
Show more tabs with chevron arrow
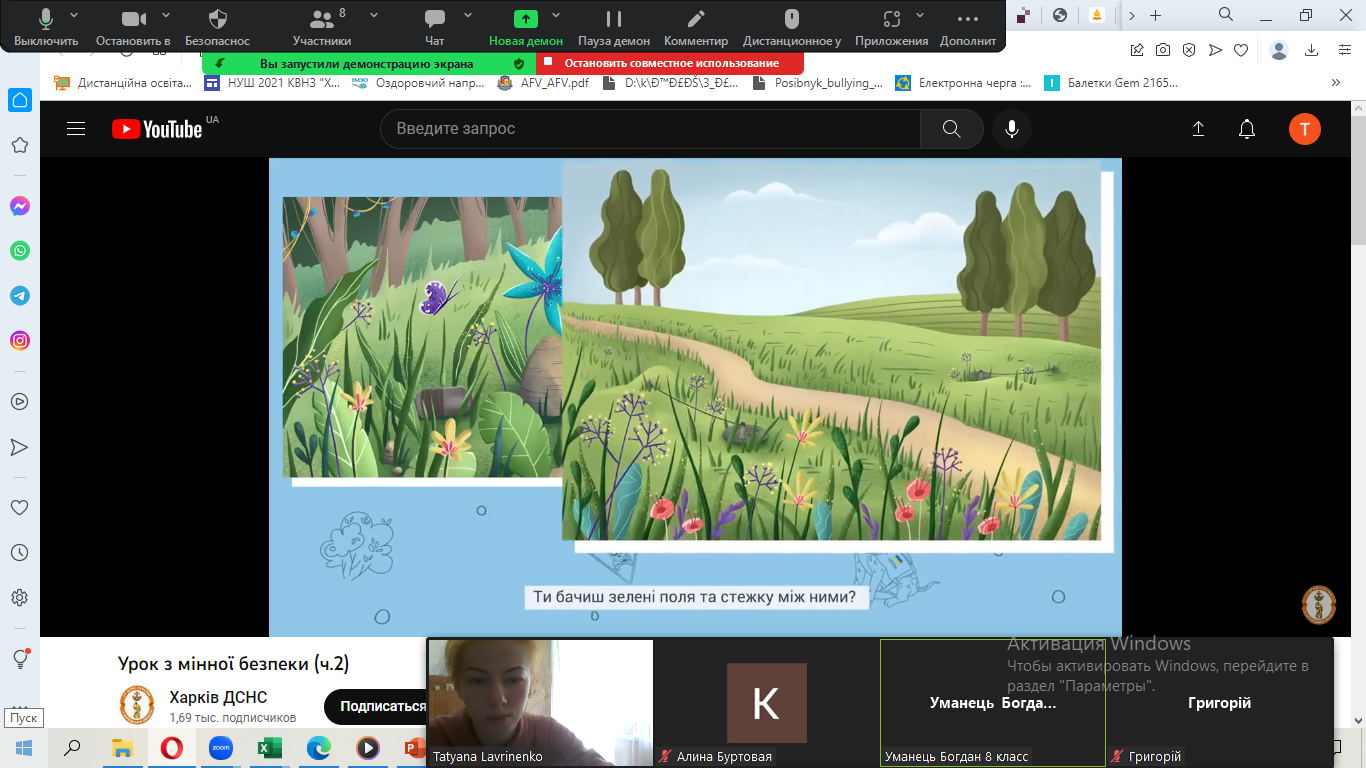click(1131, 15)
